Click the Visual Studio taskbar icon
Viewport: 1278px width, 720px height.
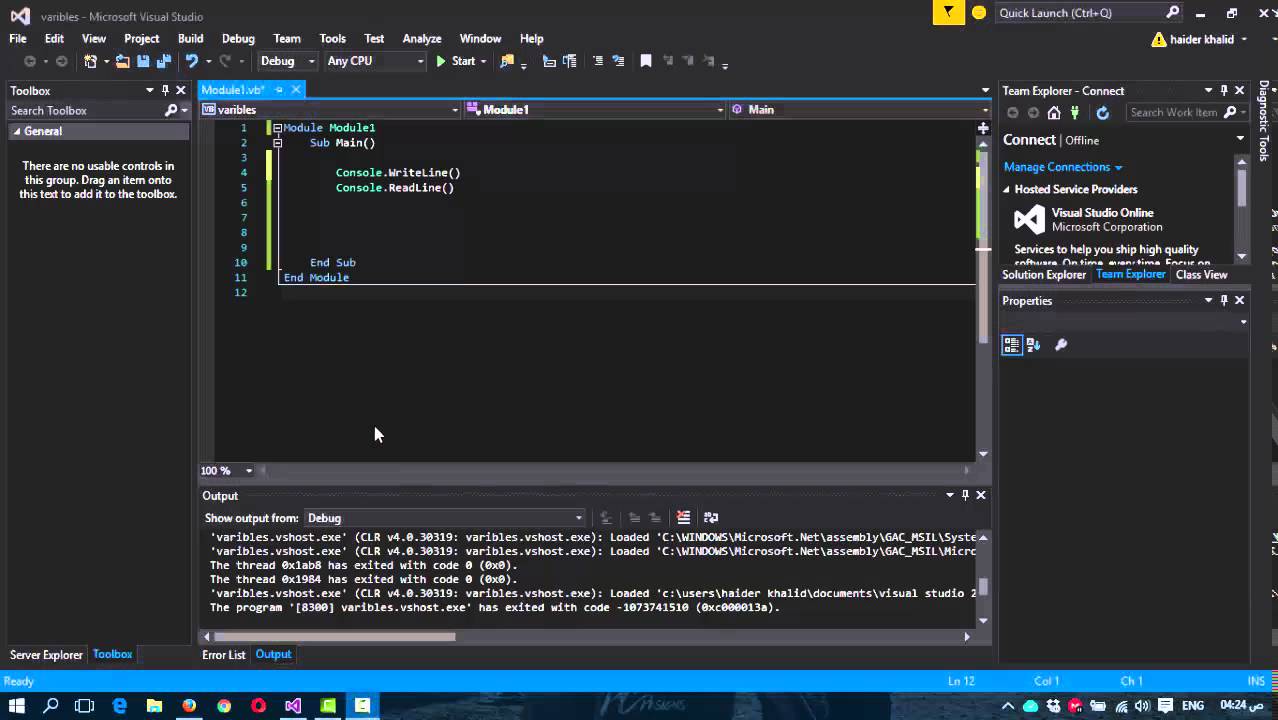(293, 705)
